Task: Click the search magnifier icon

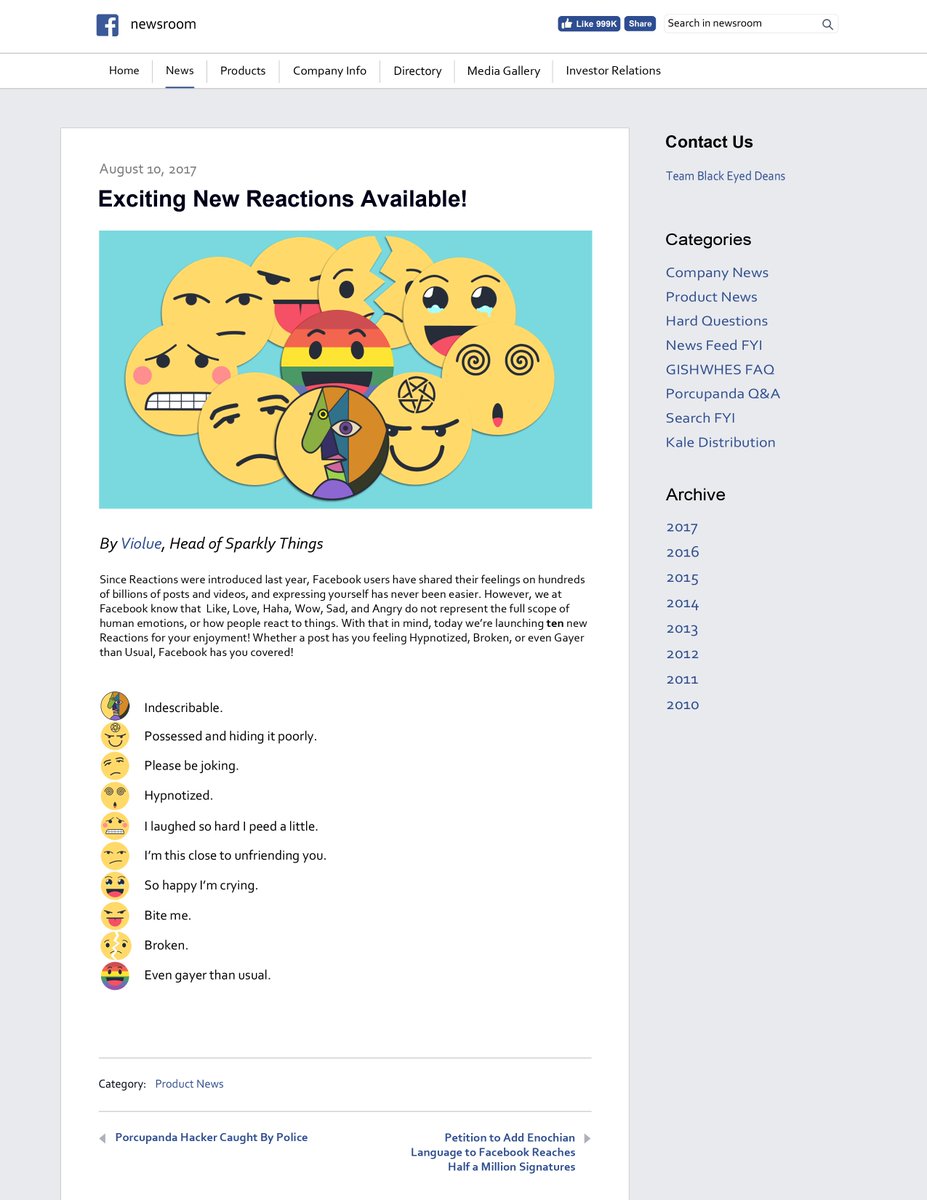Action: 827,24
